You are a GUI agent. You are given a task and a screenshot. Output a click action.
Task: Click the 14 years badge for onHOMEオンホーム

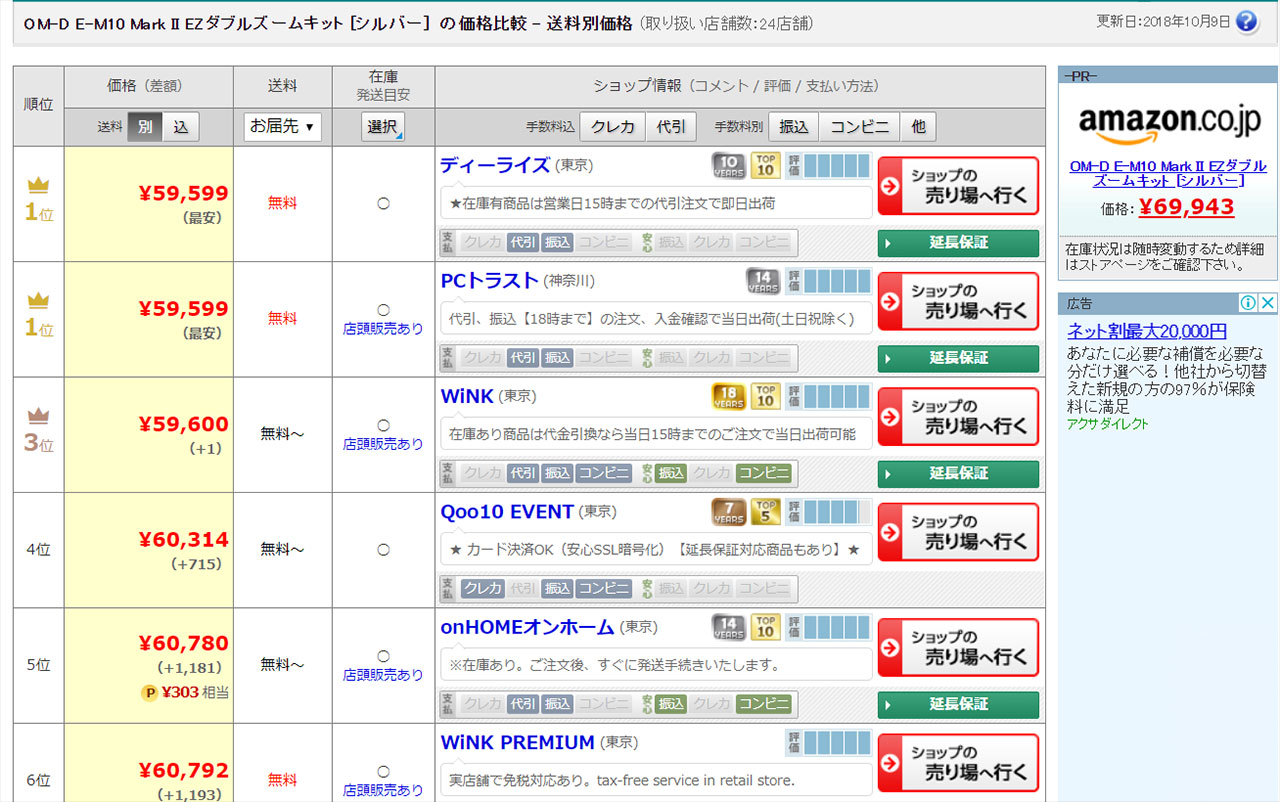[x=729, y=628]
